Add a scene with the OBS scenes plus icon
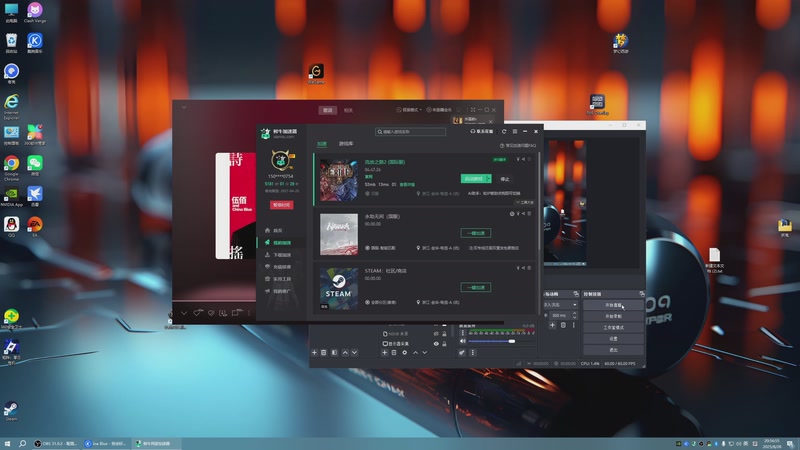This screenshot has height=450, width=800. point(314,353)
